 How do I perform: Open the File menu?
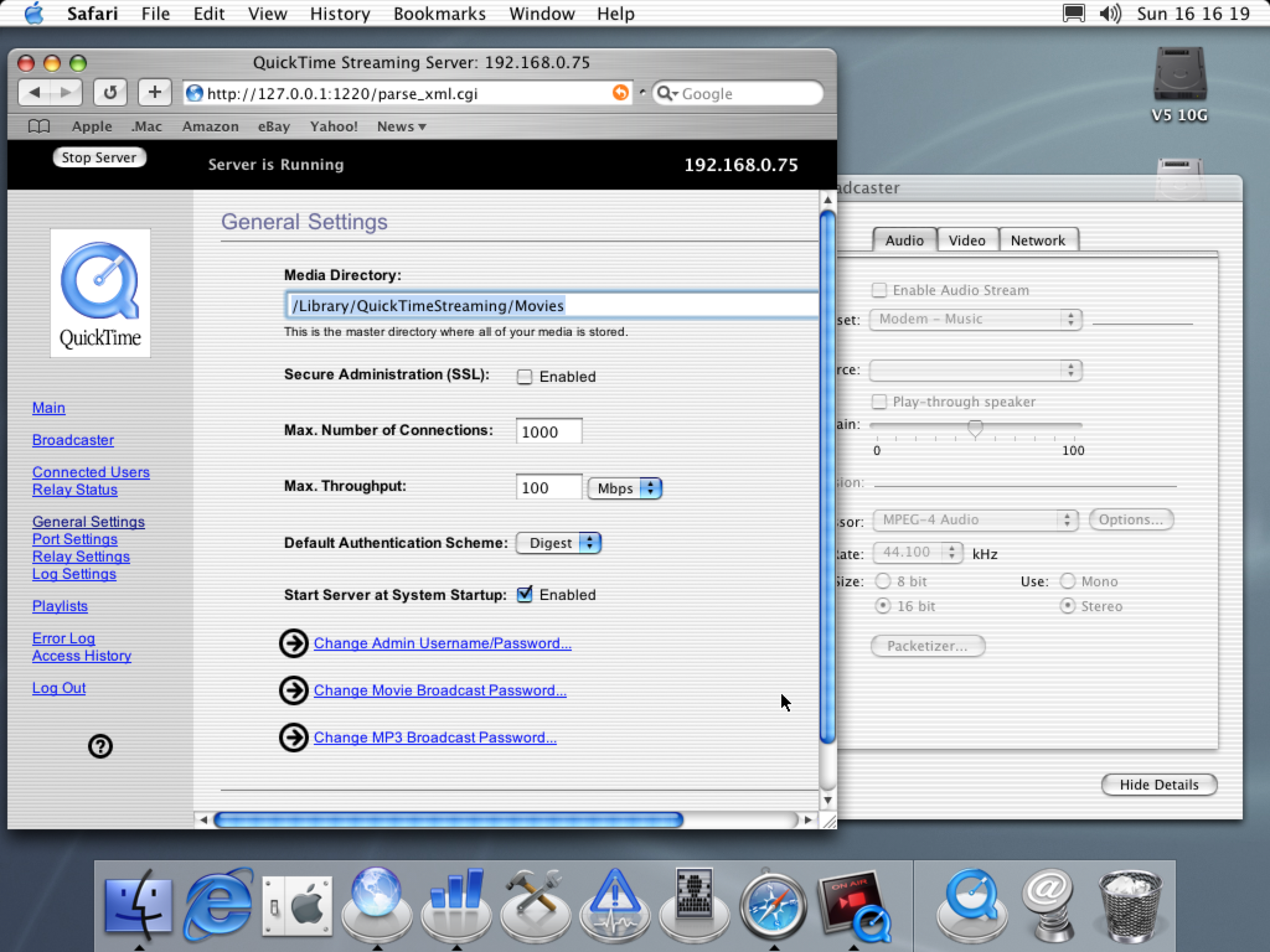(x=156, y=14)
